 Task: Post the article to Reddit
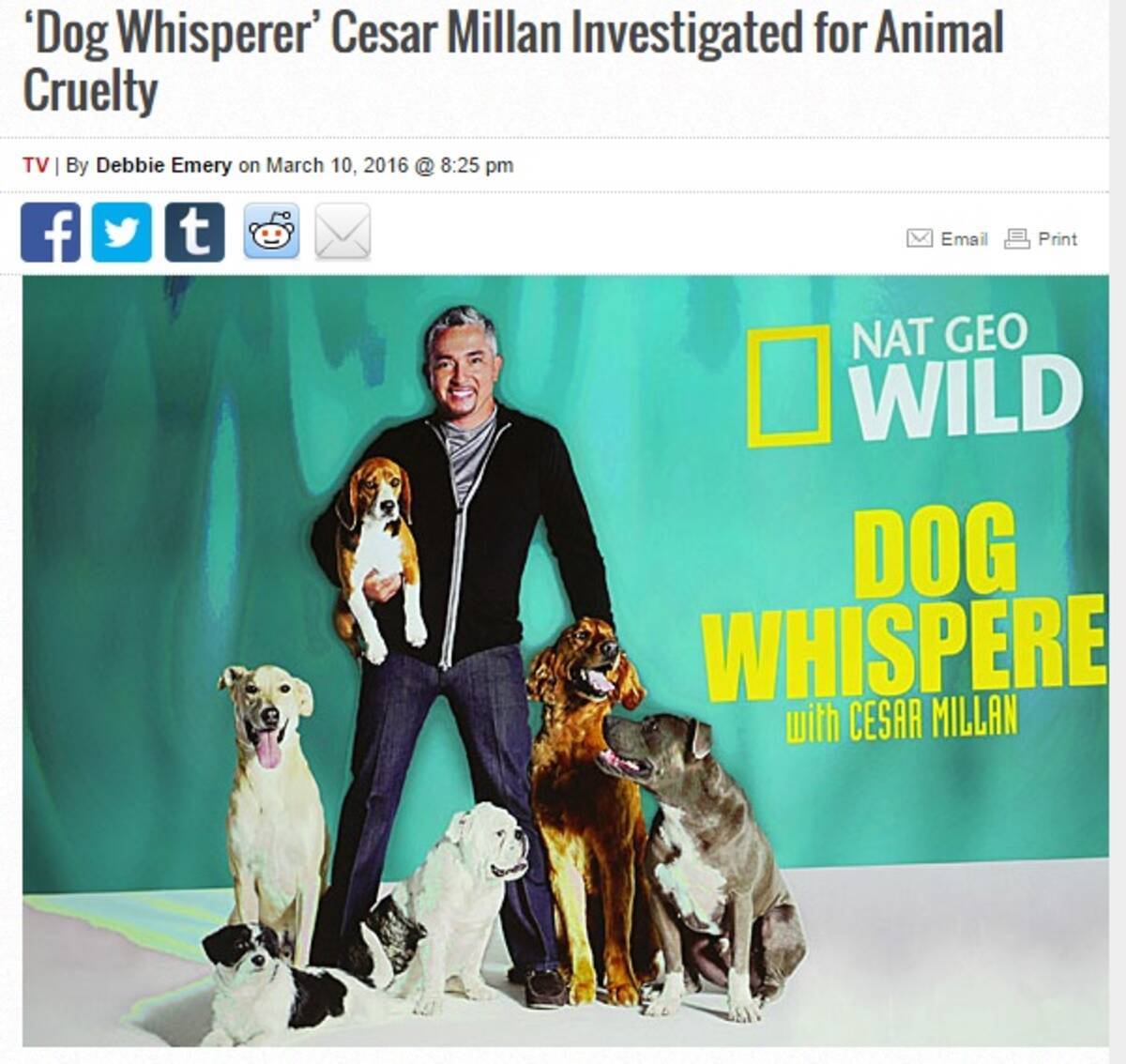coord(272,232)
